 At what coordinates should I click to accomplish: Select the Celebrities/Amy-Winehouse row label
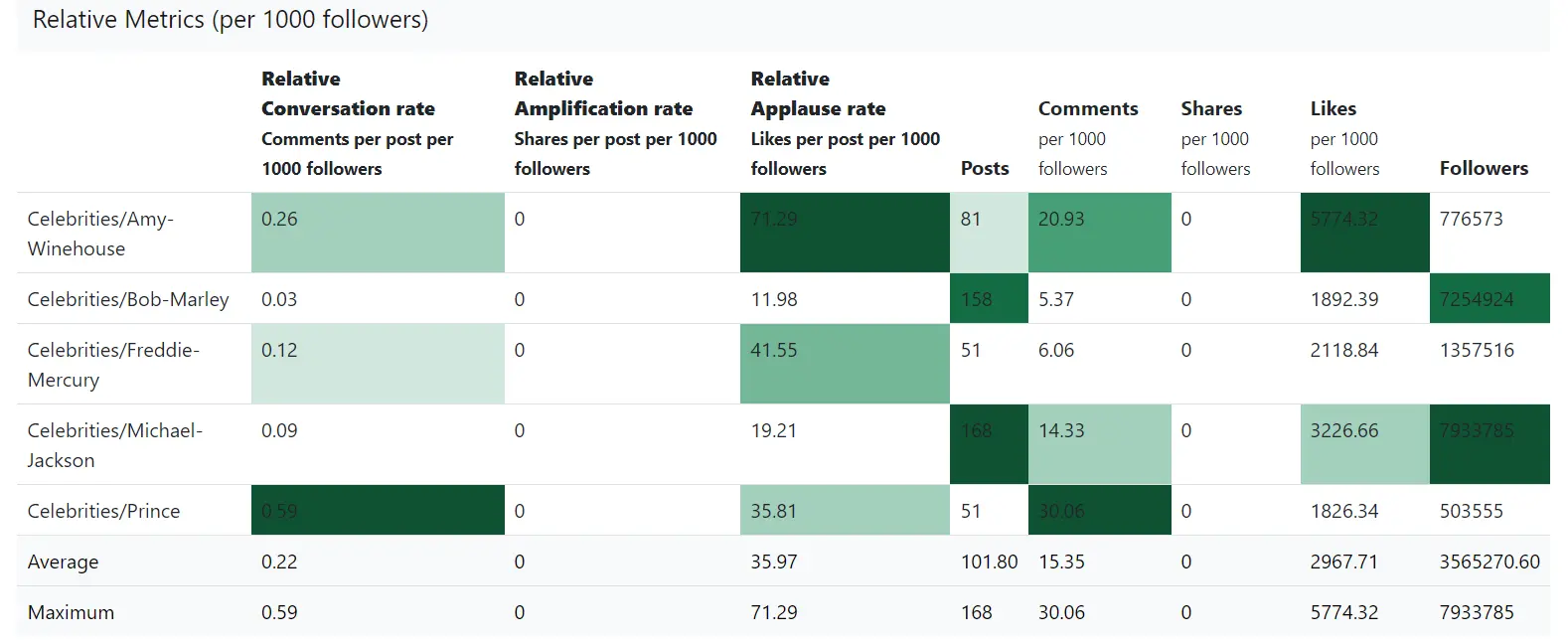point(100,234)
